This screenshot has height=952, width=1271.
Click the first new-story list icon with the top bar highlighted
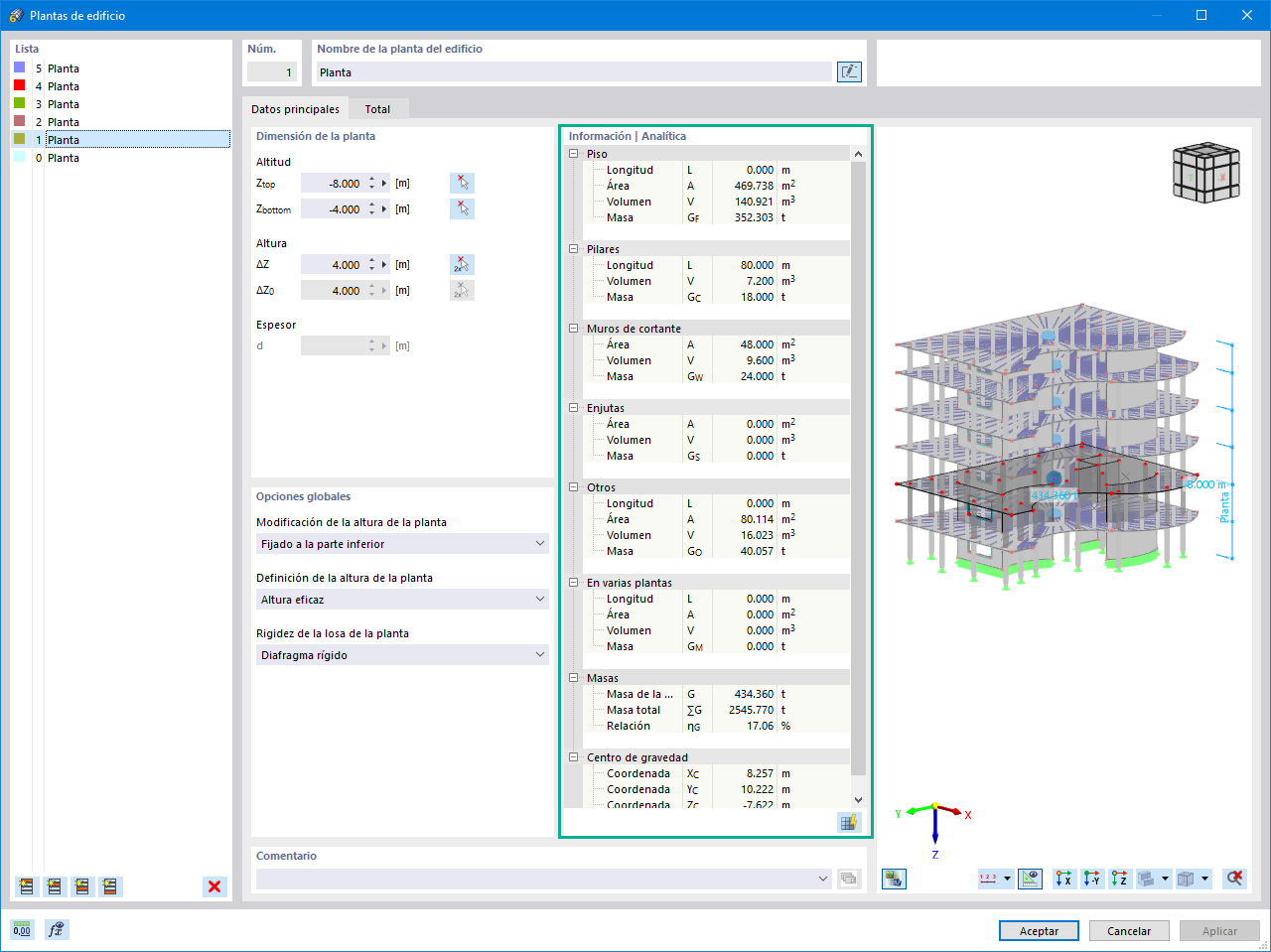click(27, 886)
